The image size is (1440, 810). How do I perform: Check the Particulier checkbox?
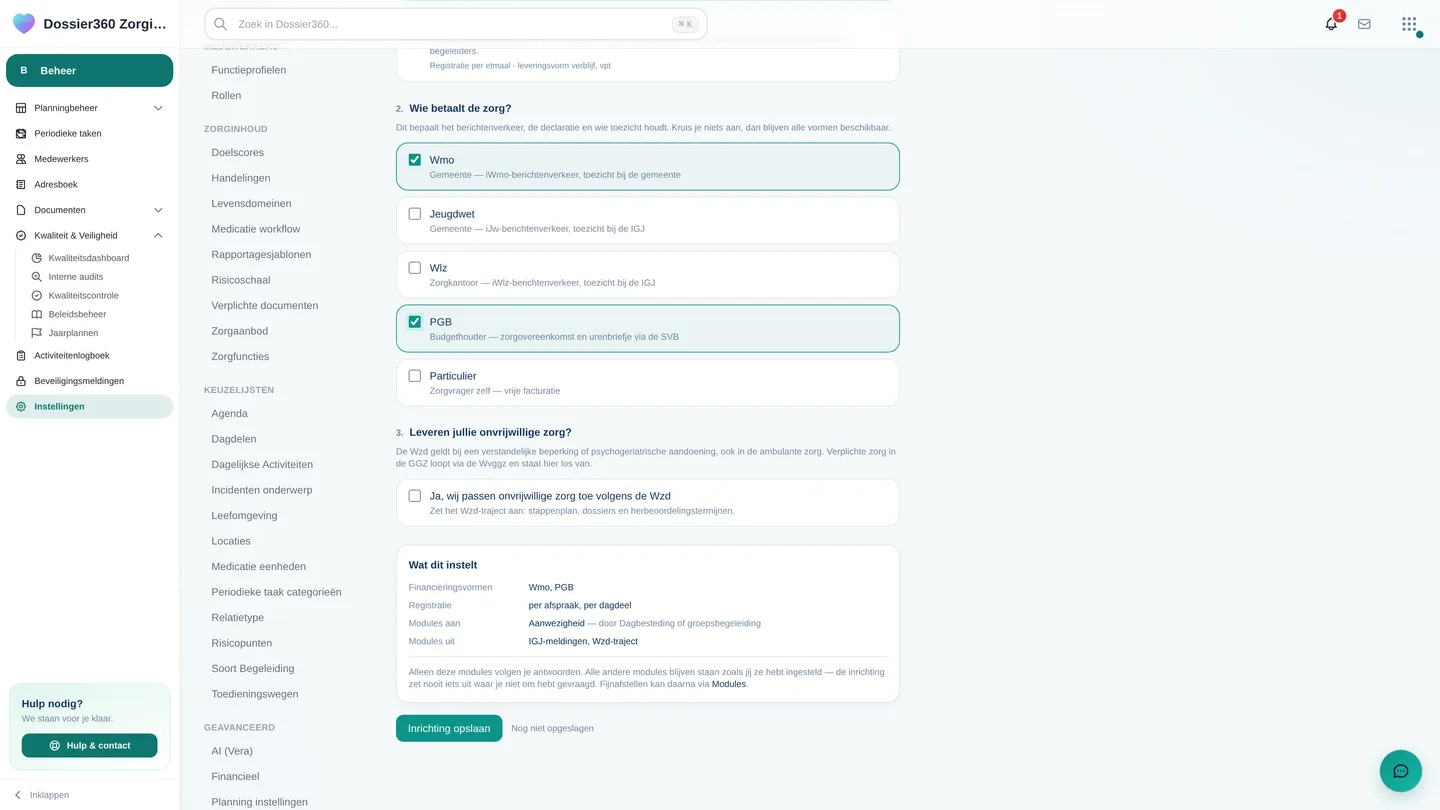pyautogui.click(x=415, y=376)
